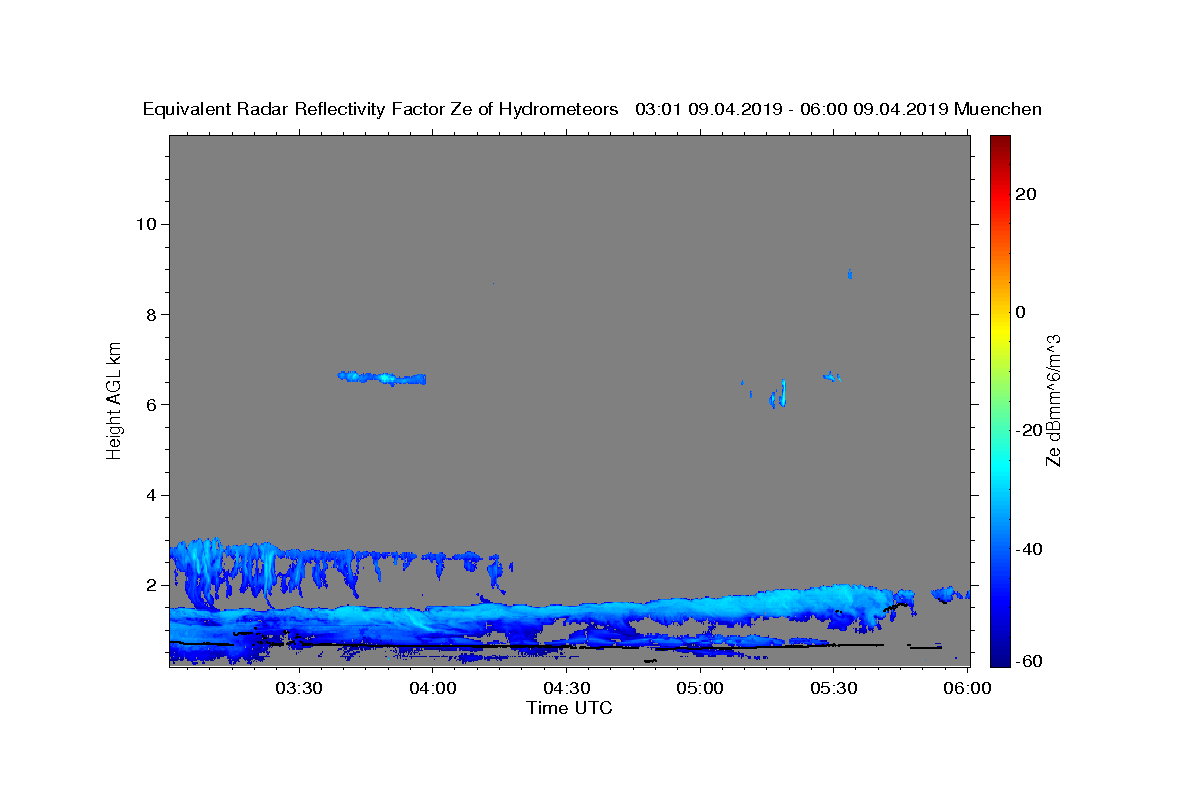The image size is (1200, 800).
Task: Click the '03:30' time tick label
Action: click(x=299, y=688)
